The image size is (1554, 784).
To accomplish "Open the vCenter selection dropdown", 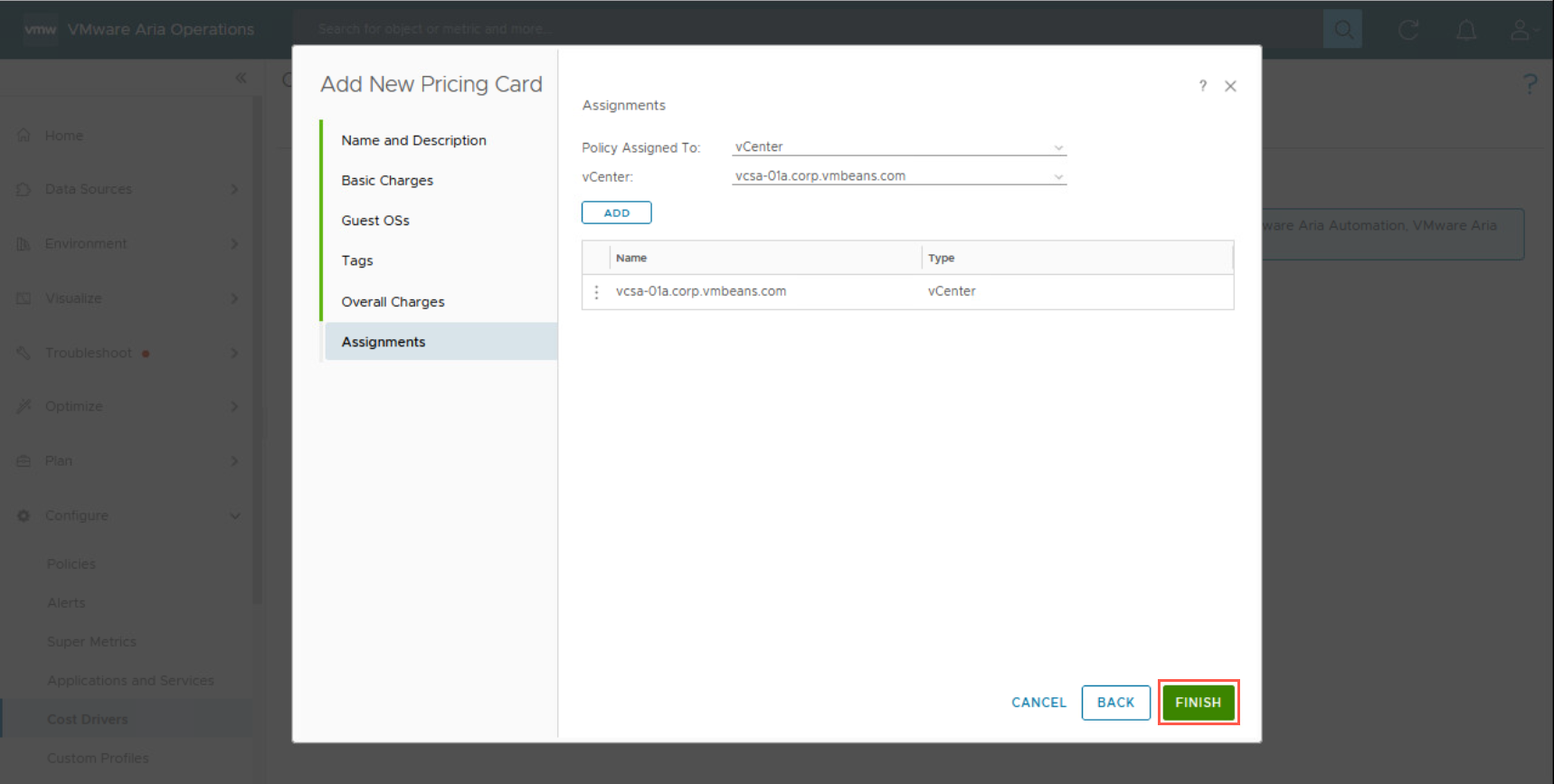I will click(x=899, y=176).
